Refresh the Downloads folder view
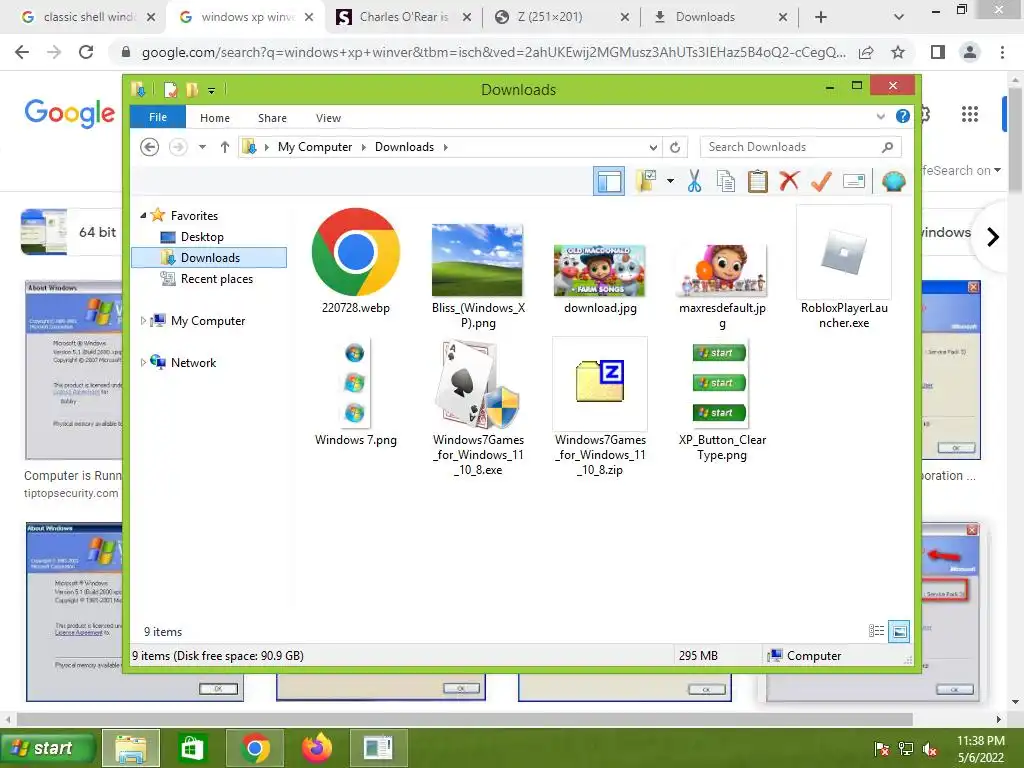This screenshot has width=1024, height=768. click(x=675, y=147)
